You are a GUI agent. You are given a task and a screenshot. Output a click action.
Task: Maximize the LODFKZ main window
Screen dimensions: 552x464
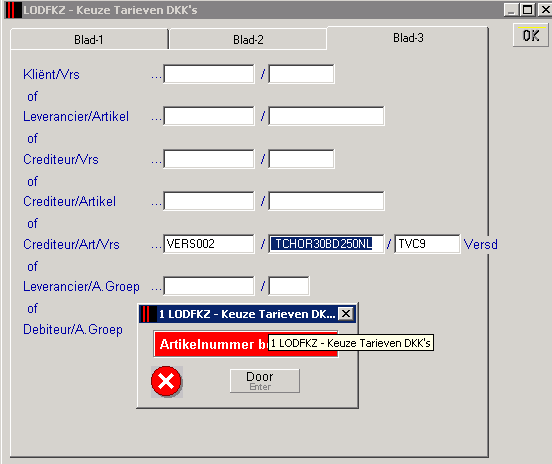pyautogui.click(x=527, y=10)
